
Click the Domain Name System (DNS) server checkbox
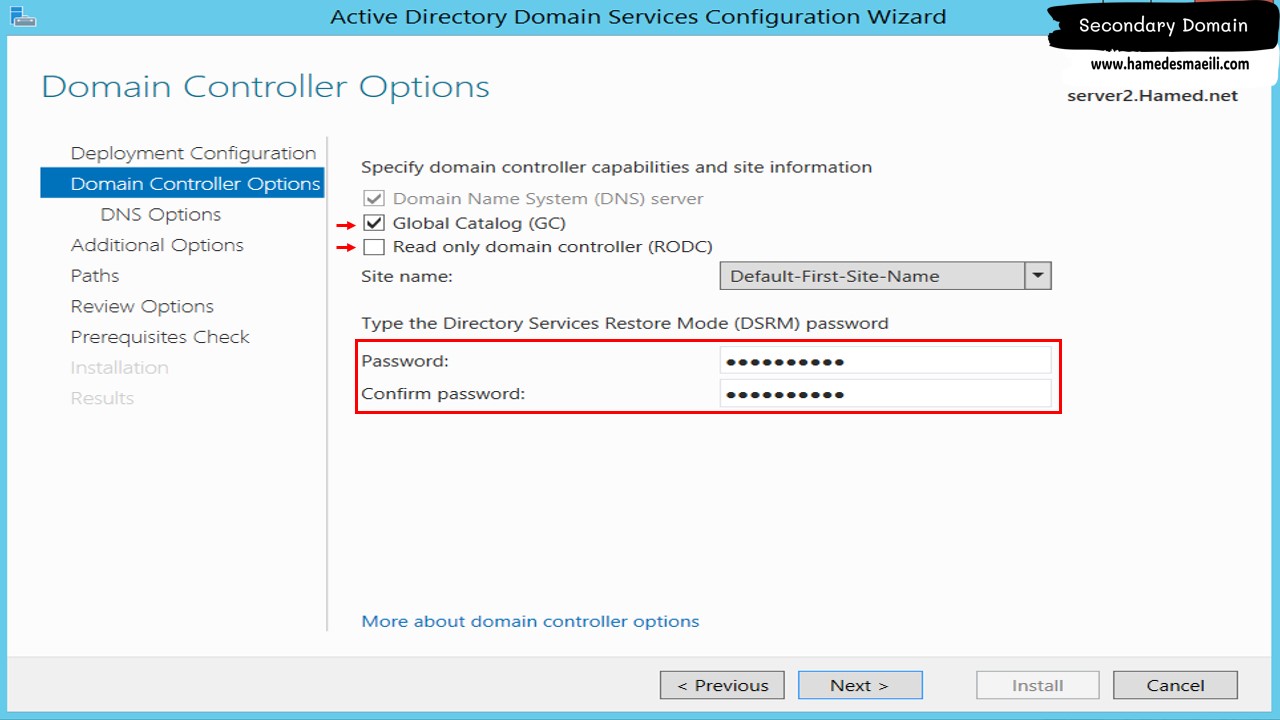point(374,199)
